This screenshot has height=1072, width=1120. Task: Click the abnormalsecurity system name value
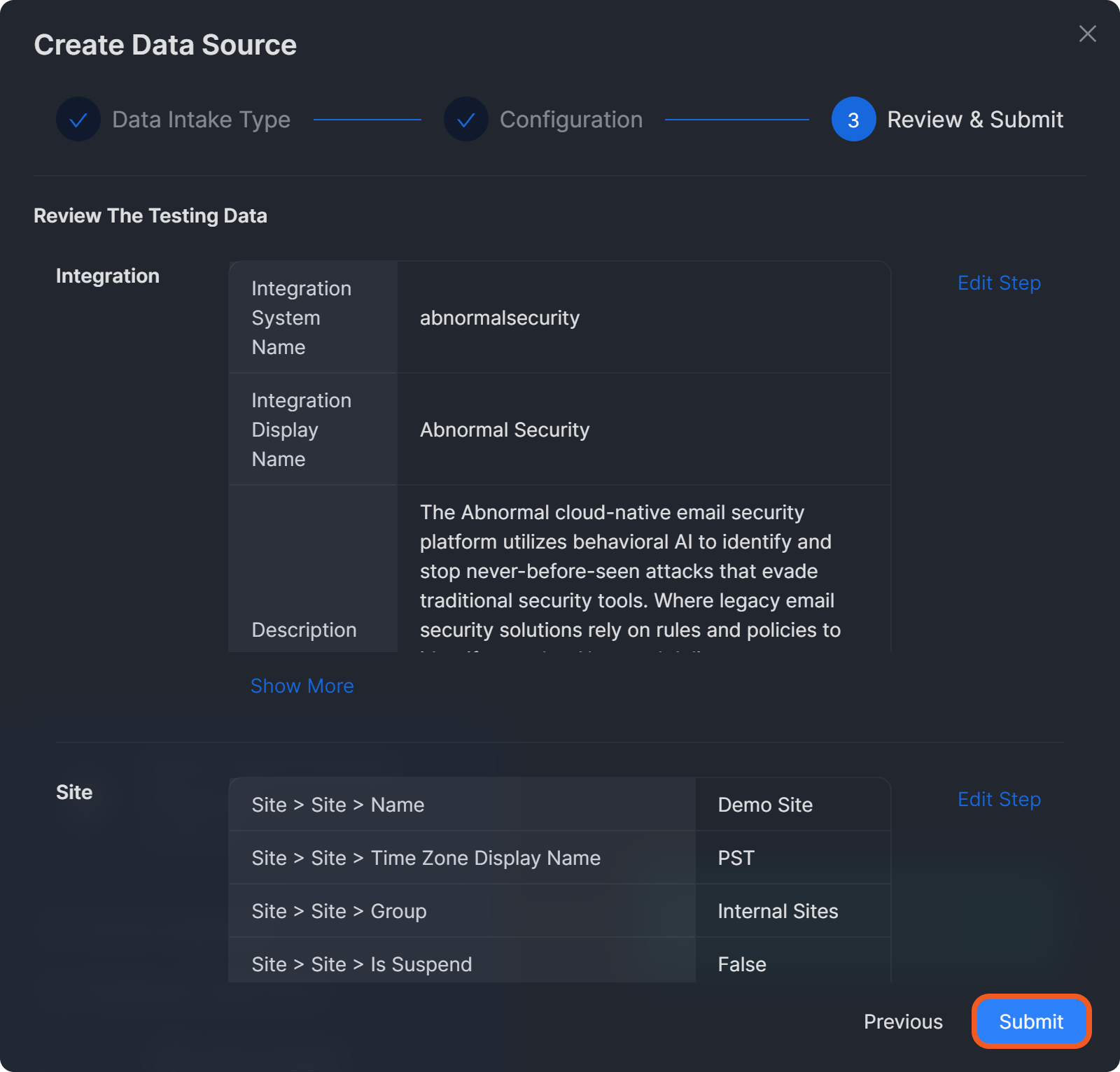coord(500,318)
